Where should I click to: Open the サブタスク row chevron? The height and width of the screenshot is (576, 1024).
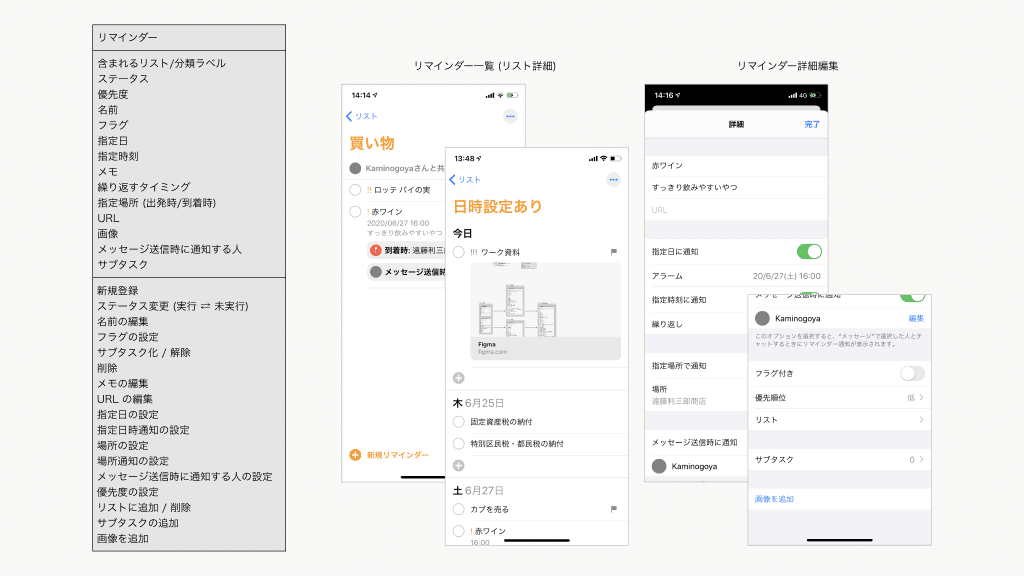[x=921, y=460]
